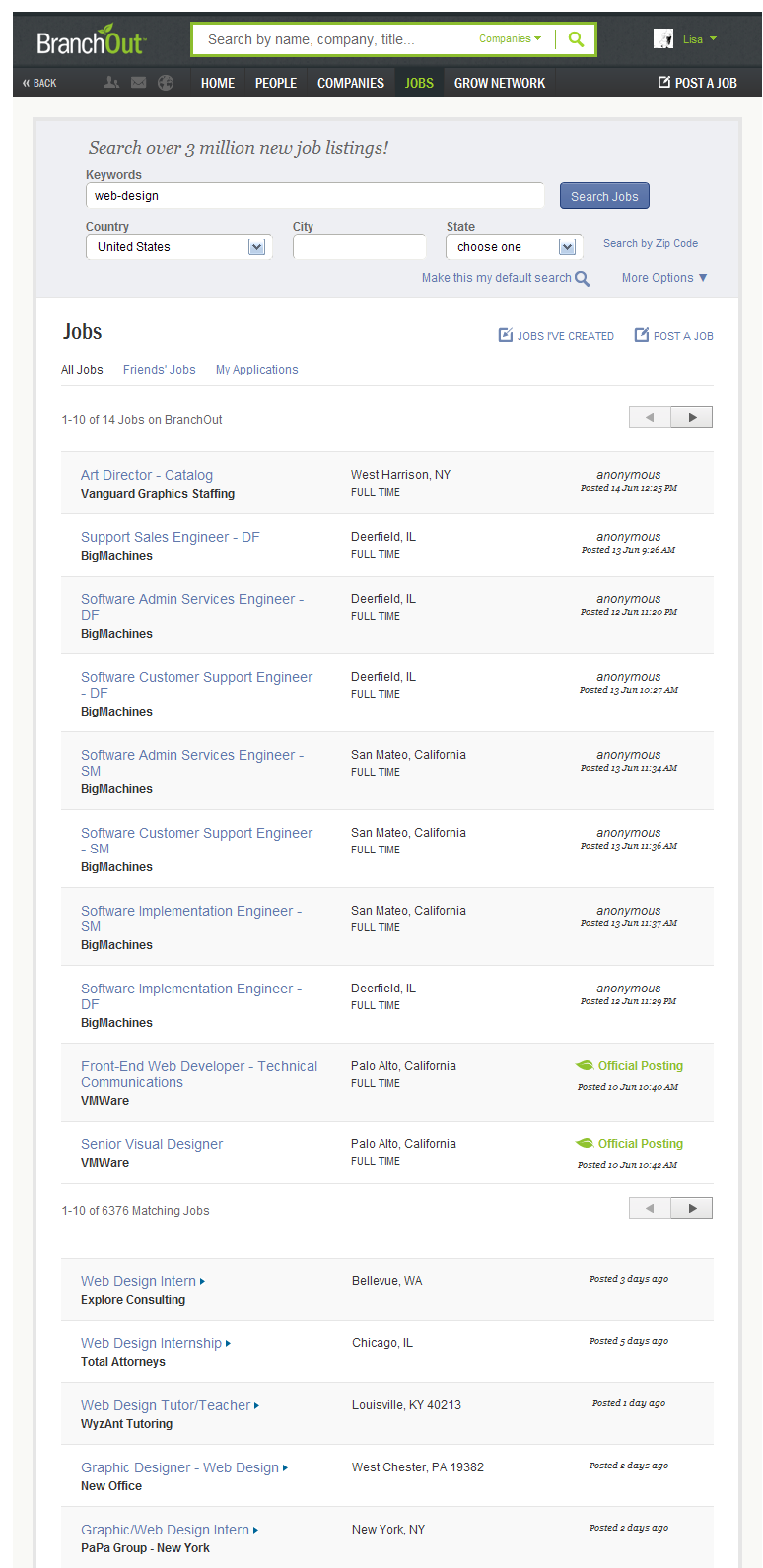Click the Post a Job icon in top bar
This screenshot has width=763, height=1568.
[664, 82]
